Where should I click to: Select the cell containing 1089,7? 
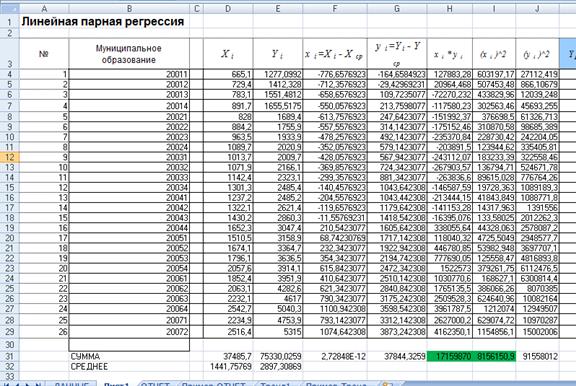pos(228,147)
